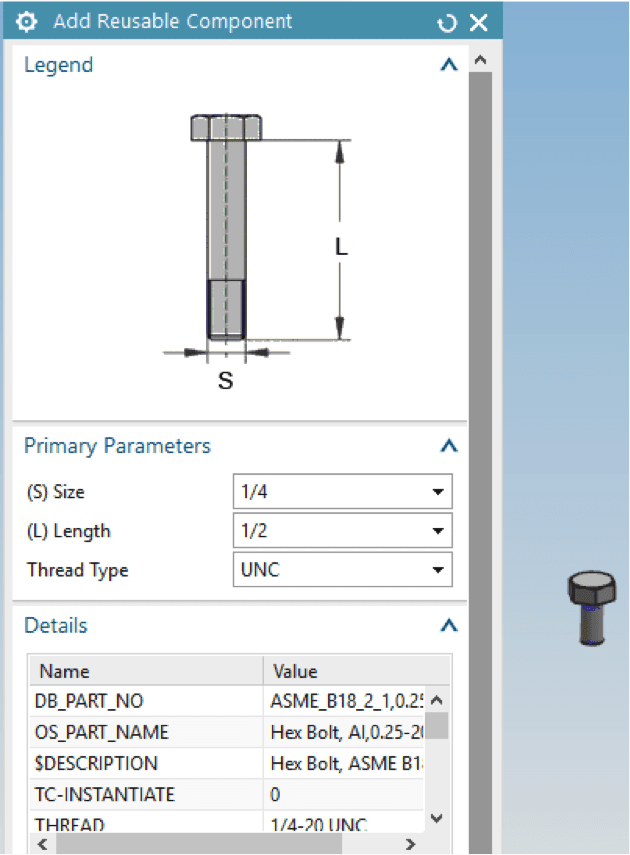Click the Thread Type label
Viewport: 630px width, 855px height.
(x=77, y=570)
